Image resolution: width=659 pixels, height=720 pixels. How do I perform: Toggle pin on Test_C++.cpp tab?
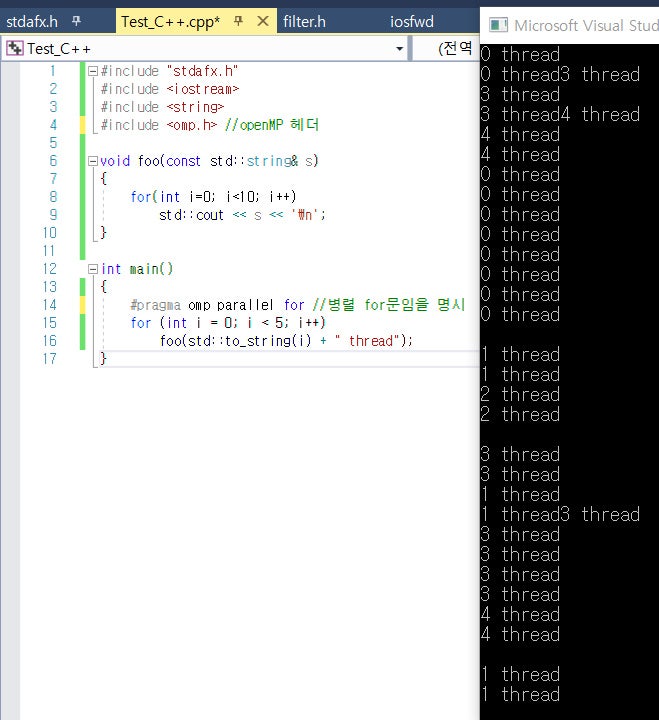(238, 21)
